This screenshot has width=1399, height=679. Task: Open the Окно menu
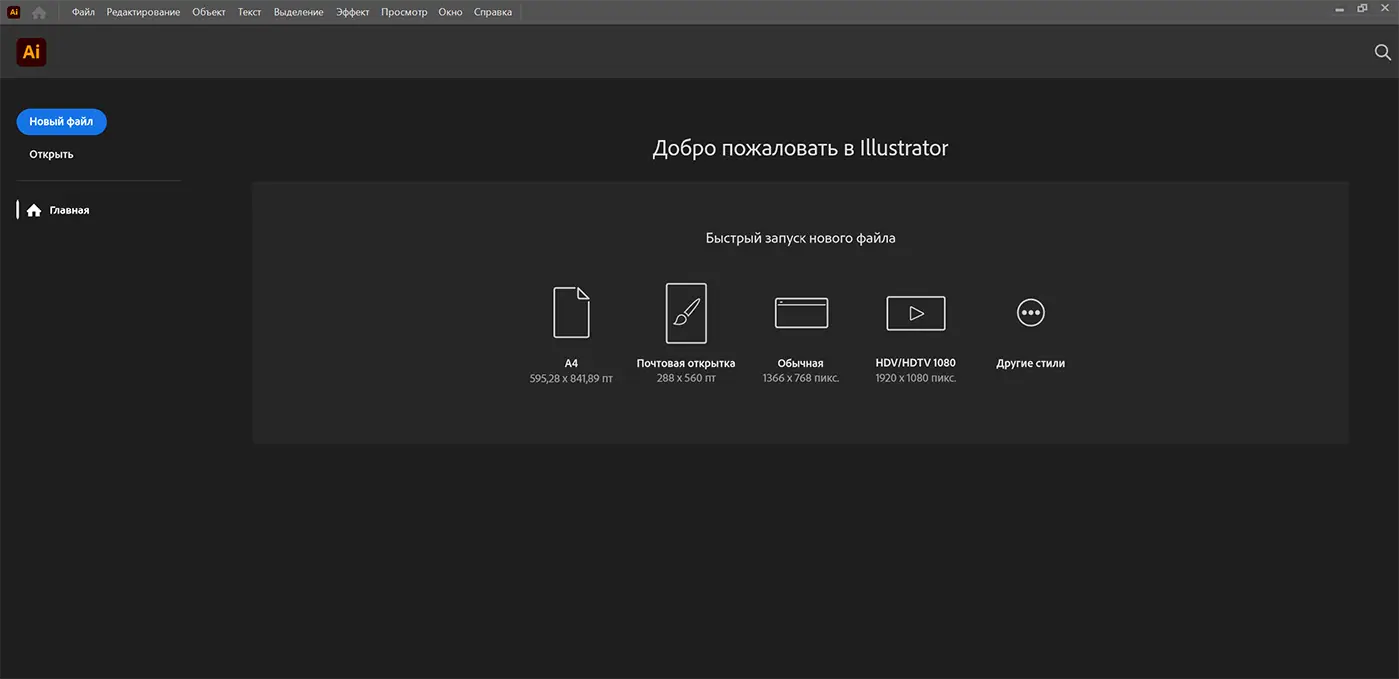click(x=450, y=12)
